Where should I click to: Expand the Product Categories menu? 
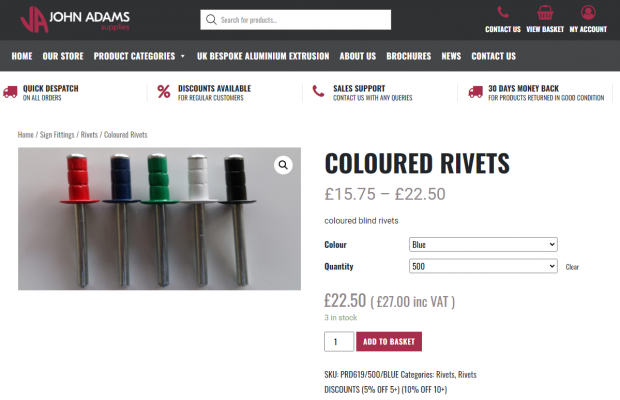pyautogui.click(x=139, y=56)
